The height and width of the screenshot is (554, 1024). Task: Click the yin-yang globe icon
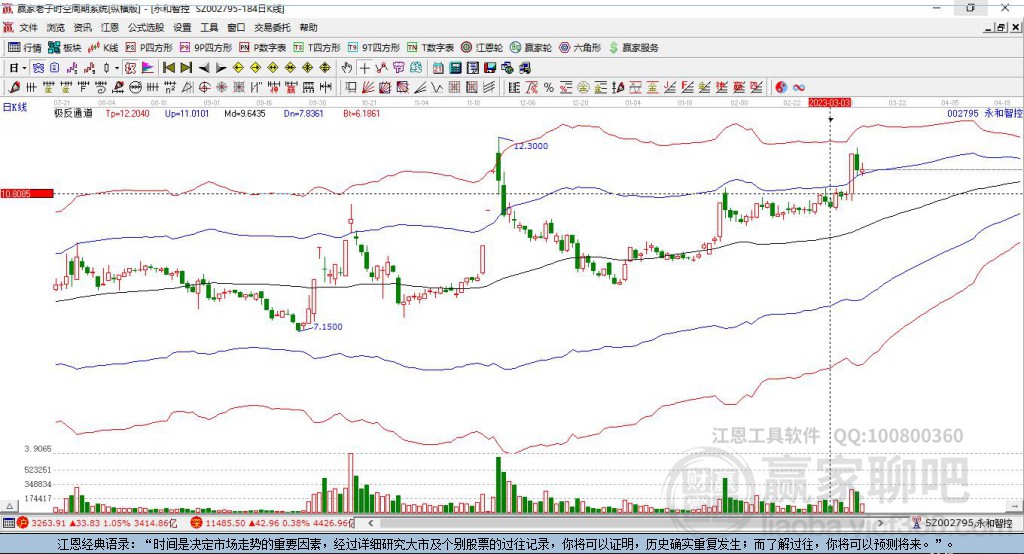[x=781, y=87]
